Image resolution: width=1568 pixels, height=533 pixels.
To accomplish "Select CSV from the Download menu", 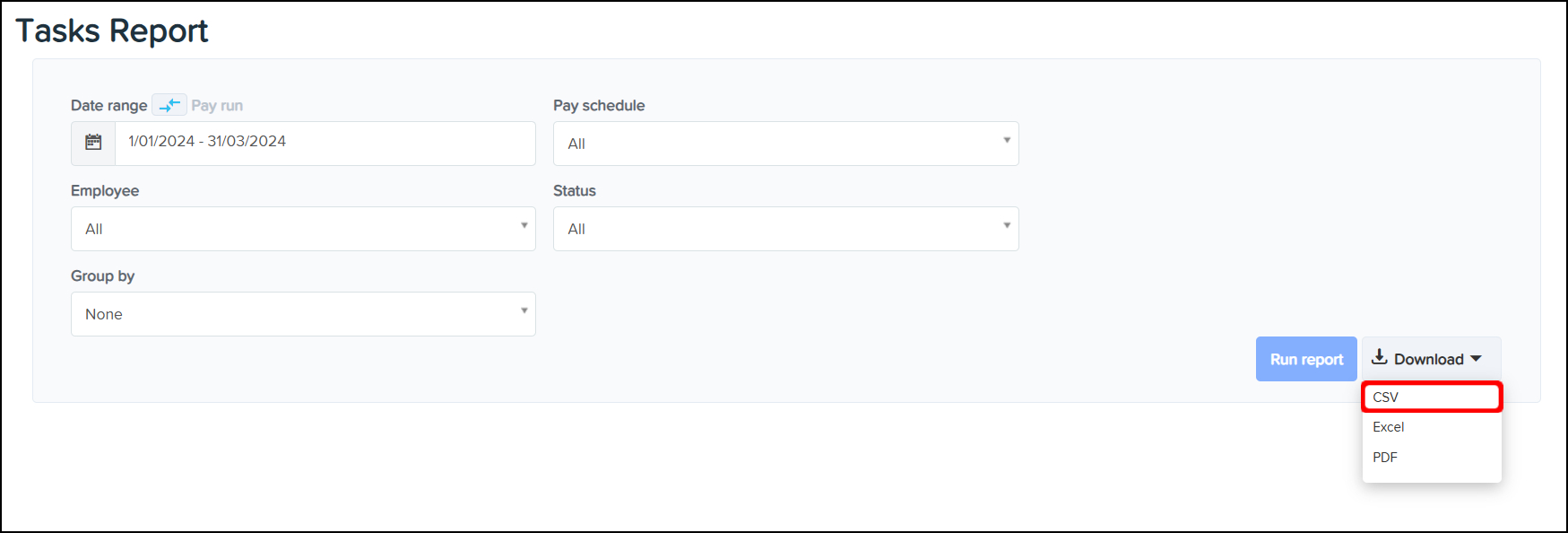I will coord(1431,397).
